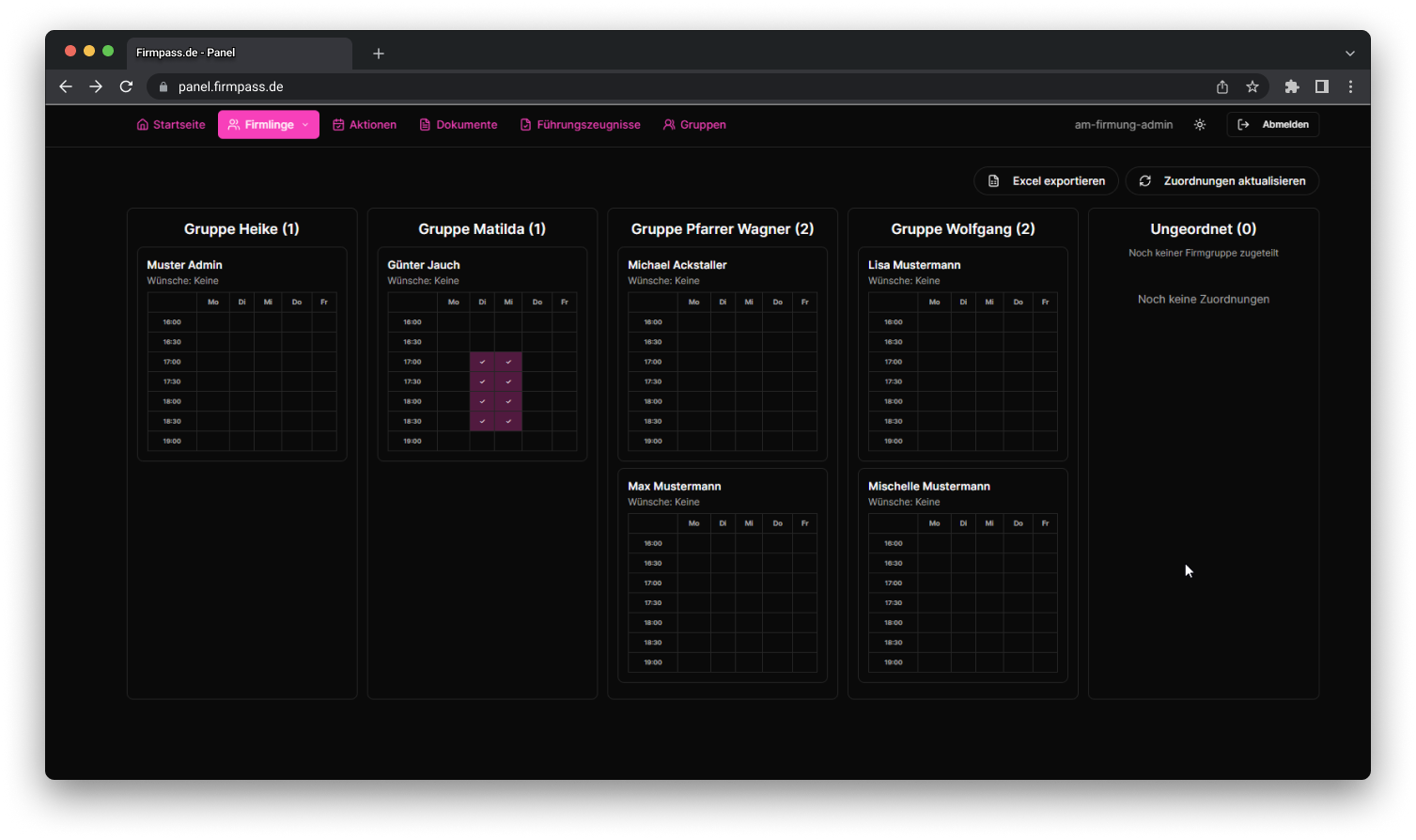
Task: Open a new tab with the plus button
Action: pos(378,53)
